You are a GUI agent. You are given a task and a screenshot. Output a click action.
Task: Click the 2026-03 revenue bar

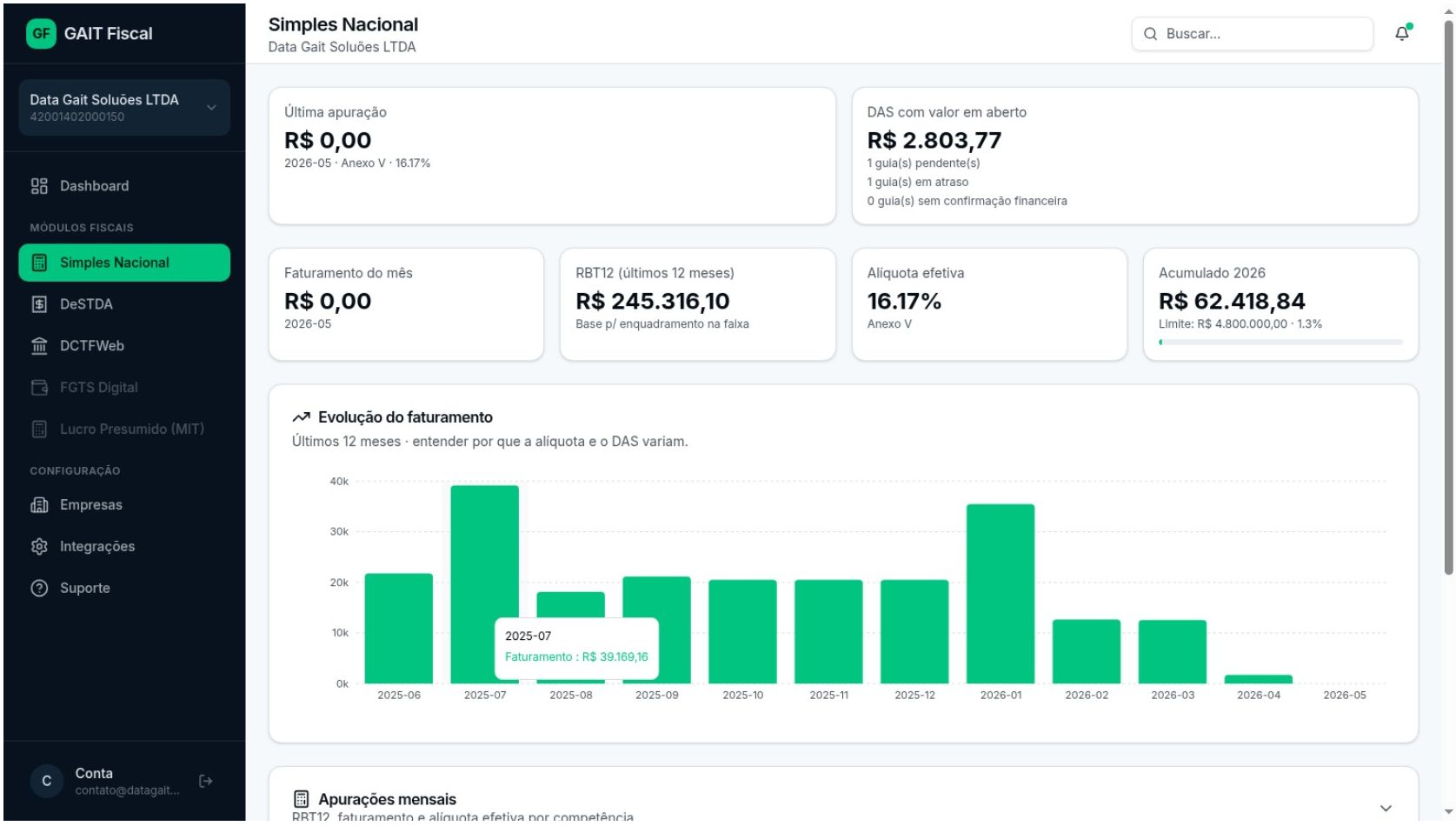click(x=1173, y=651)
